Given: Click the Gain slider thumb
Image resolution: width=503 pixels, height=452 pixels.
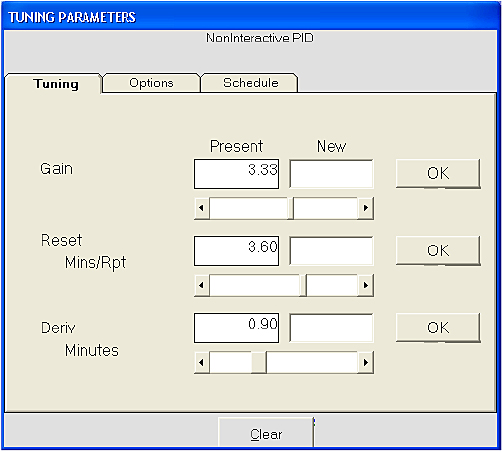Looking at the screenshot, I should pyautogui.click(x=290, y=208).
